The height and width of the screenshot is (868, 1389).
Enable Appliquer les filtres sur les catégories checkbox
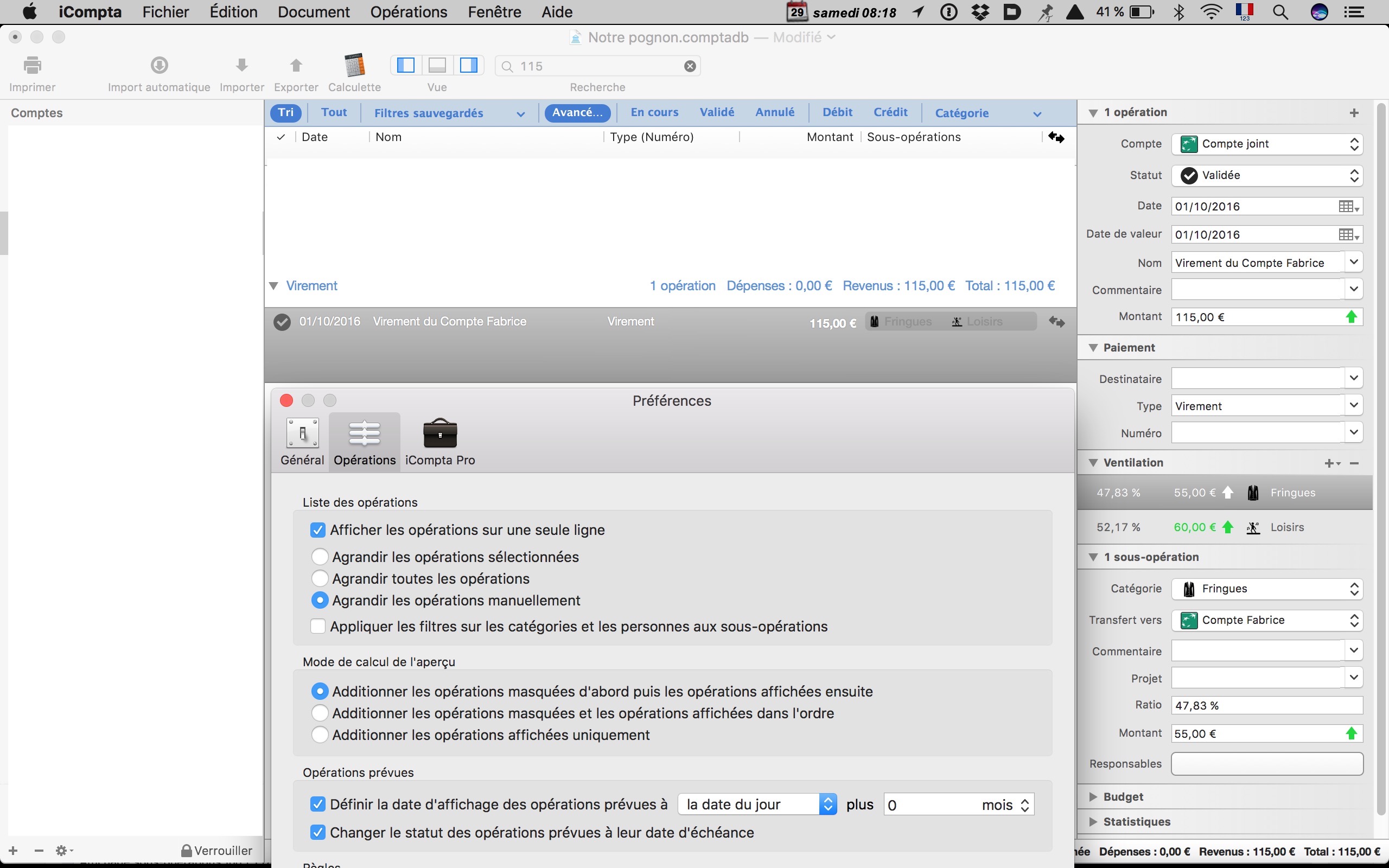[317, 626]
